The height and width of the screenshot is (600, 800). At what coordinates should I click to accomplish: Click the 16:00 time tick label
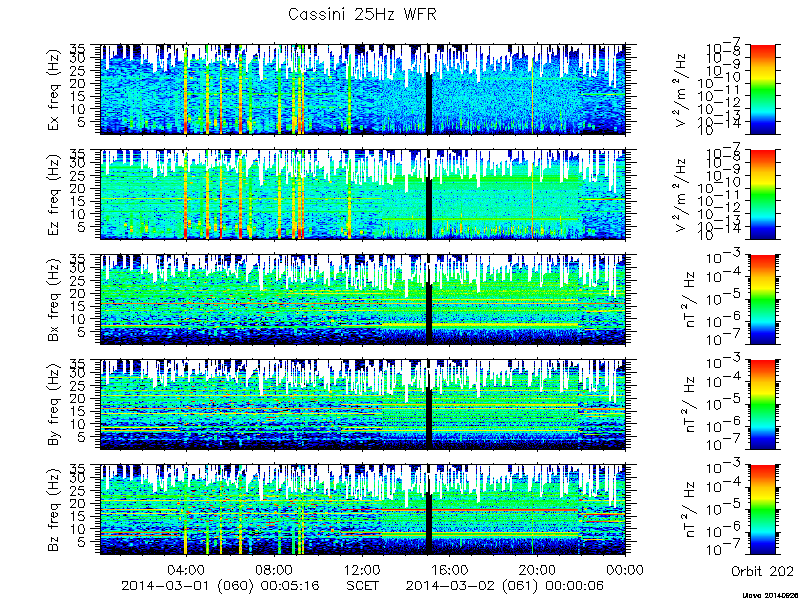451,570
